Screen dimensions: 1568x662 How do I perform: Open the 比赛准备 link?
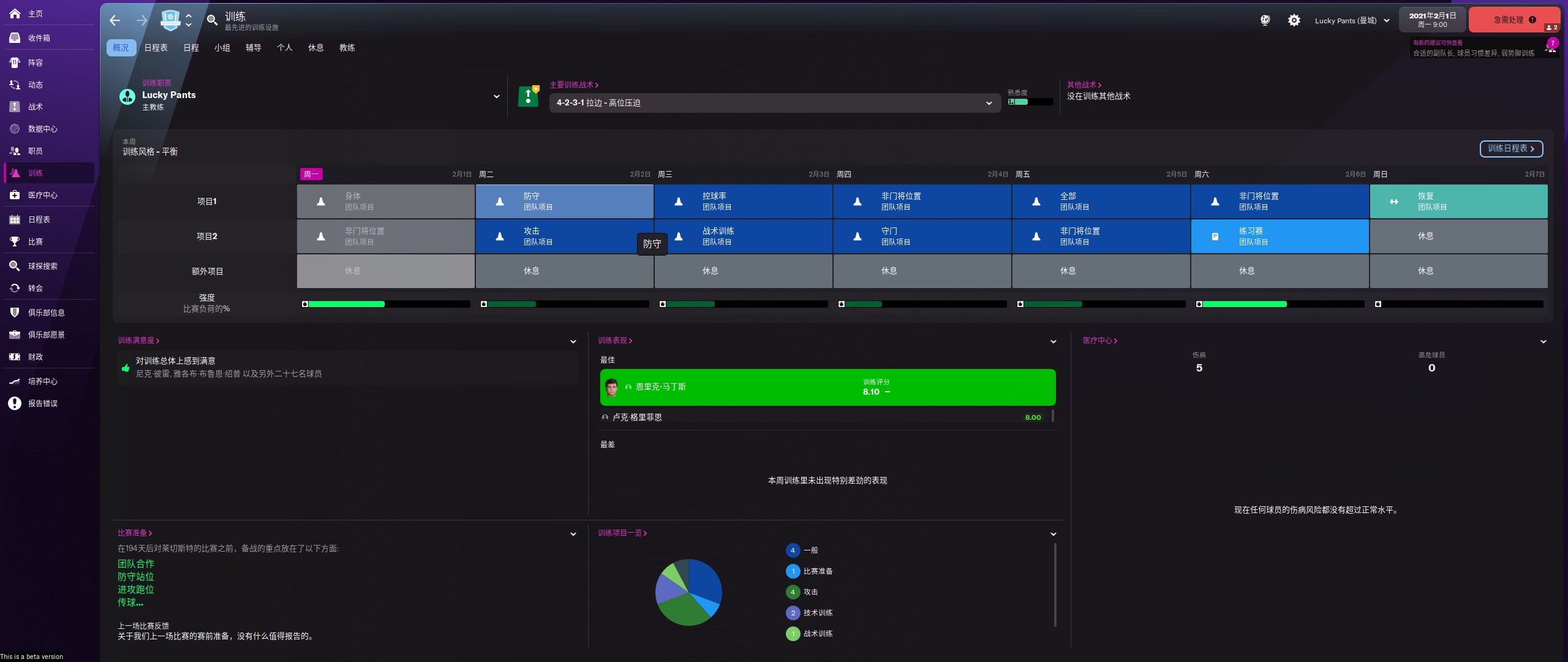tap(134, 533)
